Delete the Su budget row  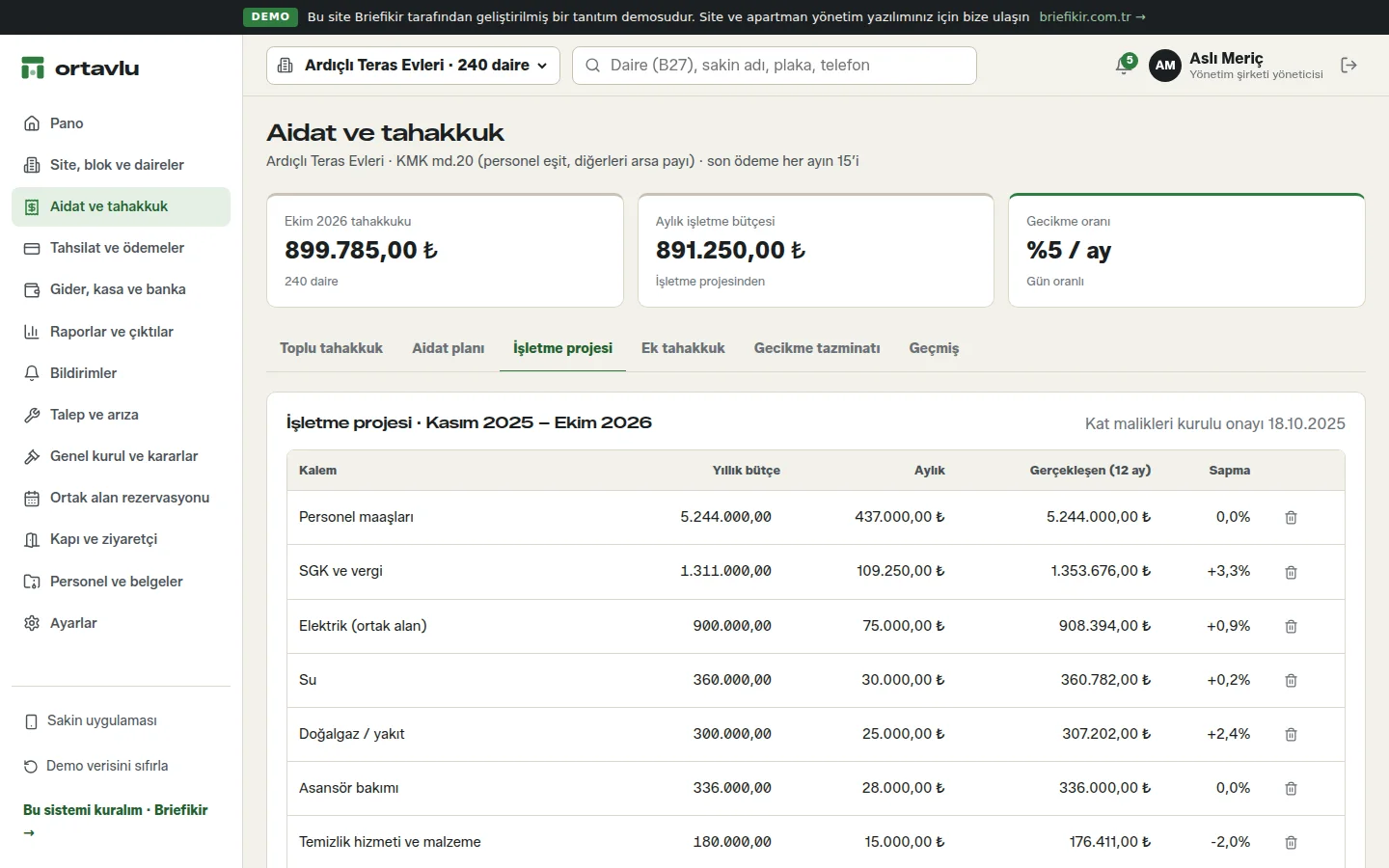[x=1291, y=680]
